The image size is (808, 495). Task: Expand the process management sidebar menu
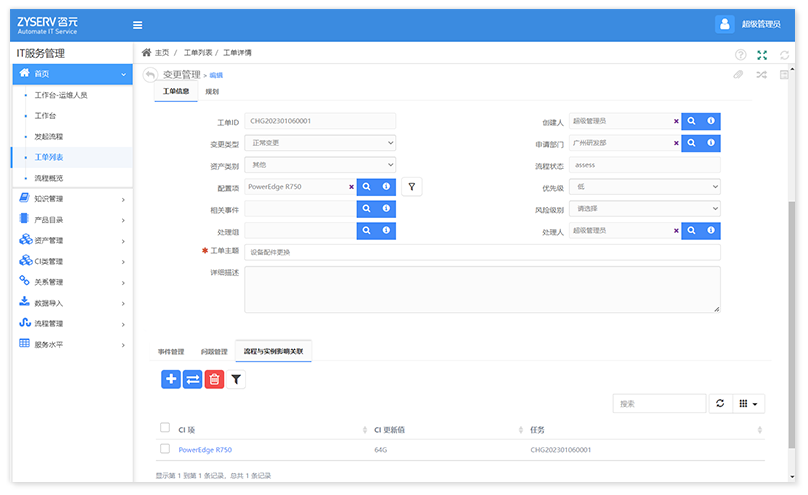click(x=72, y=323)
